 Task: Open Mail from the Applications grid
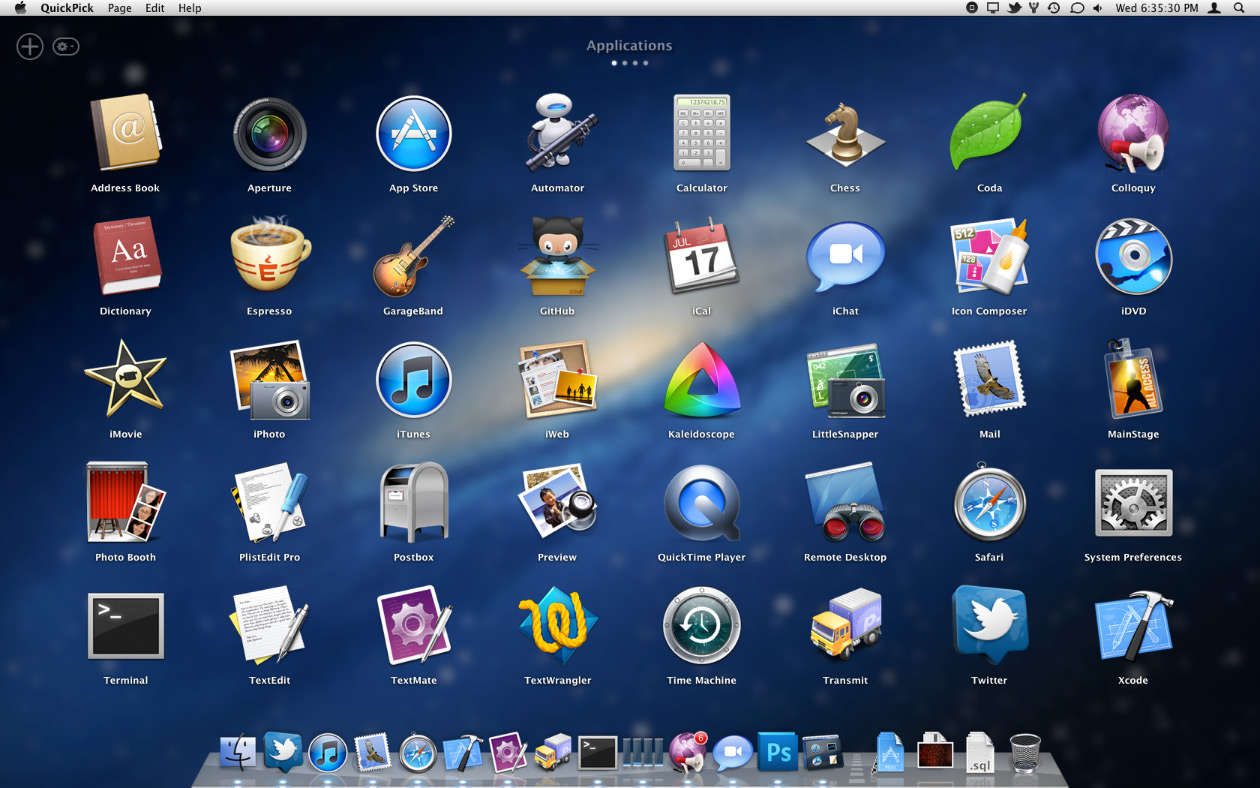[x=989, y=380]
